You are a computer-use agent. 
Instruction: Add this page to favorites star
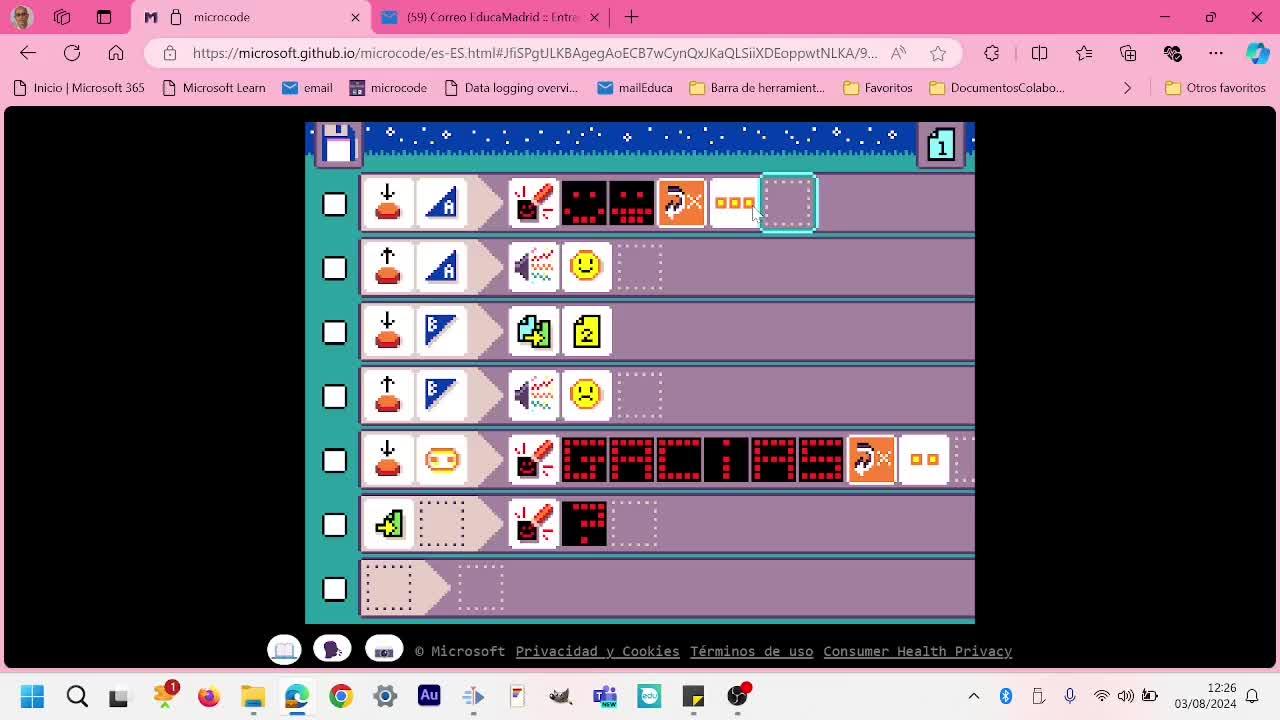(x=938, y=53)
